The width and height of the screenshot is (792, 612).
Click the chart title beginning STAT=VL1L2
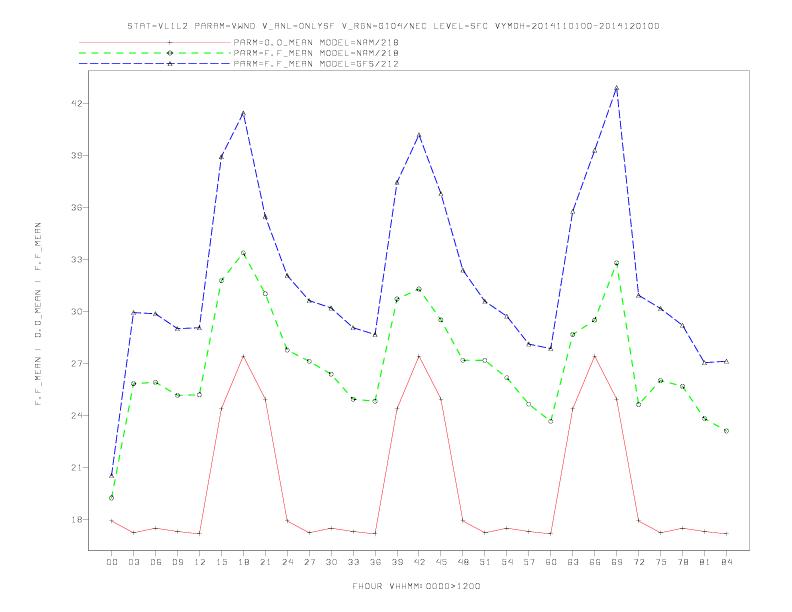point(393,26)
